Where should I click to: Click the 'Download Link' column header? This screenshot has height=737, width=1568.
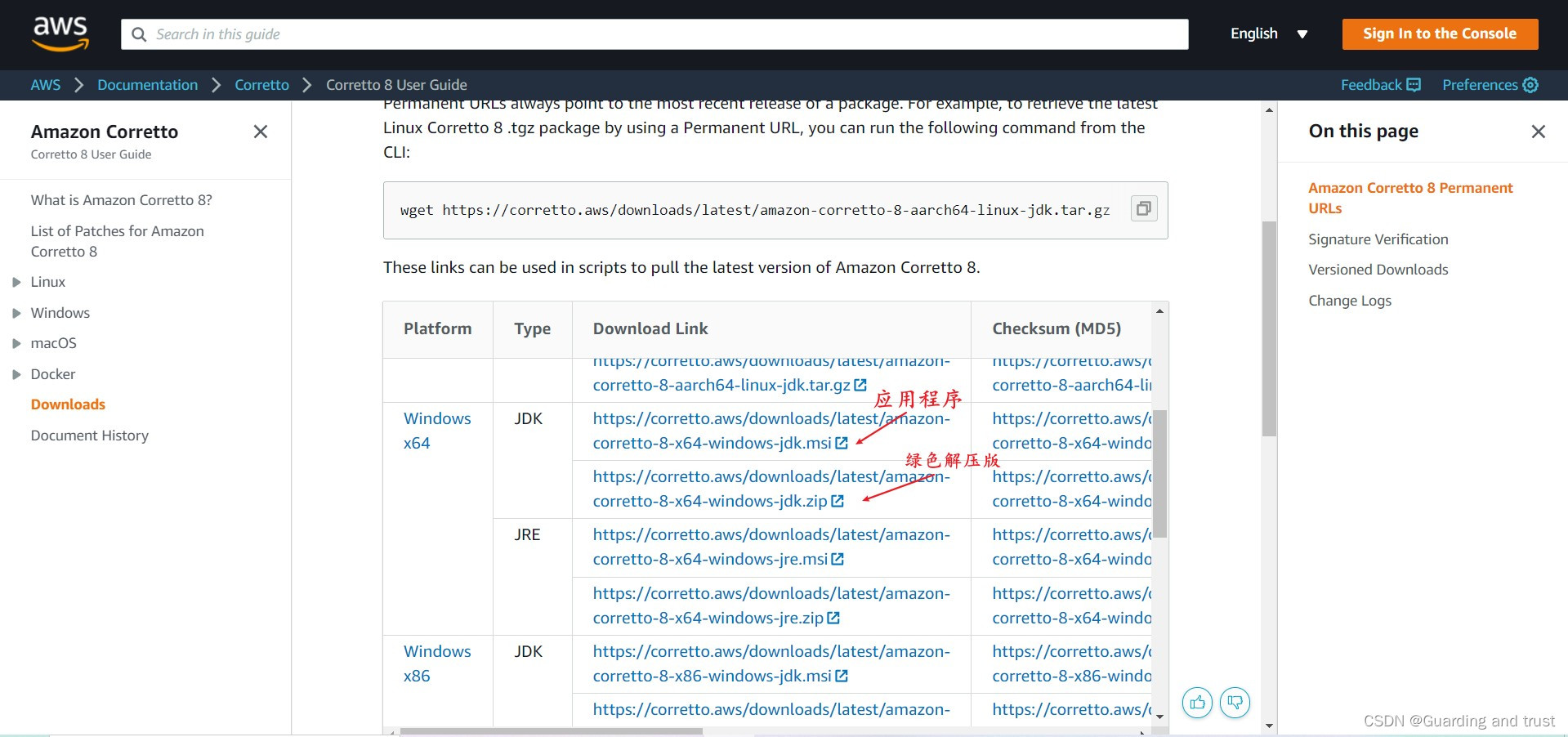(x=650, y=328)
